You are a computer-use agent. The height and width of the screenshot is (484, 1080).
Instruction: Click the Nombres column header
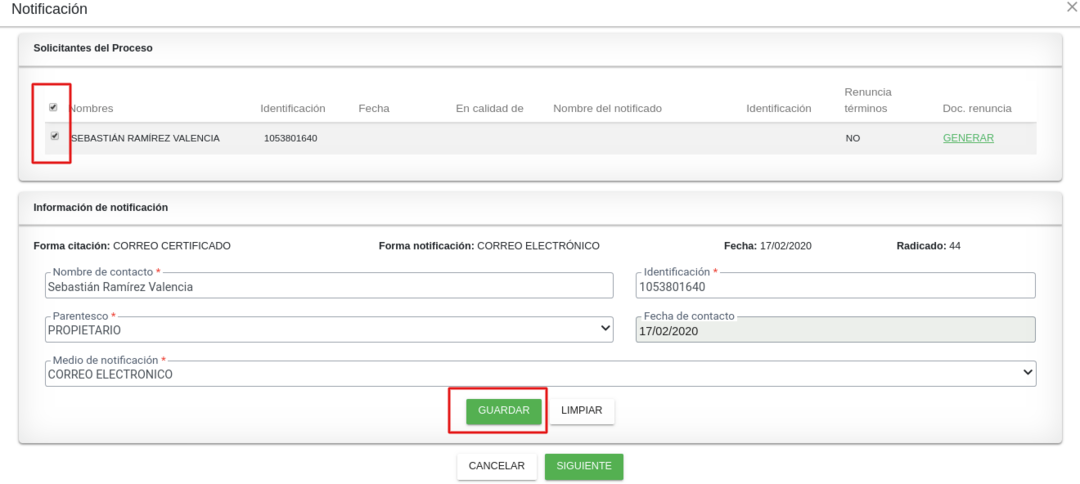[x=91, y=108]
